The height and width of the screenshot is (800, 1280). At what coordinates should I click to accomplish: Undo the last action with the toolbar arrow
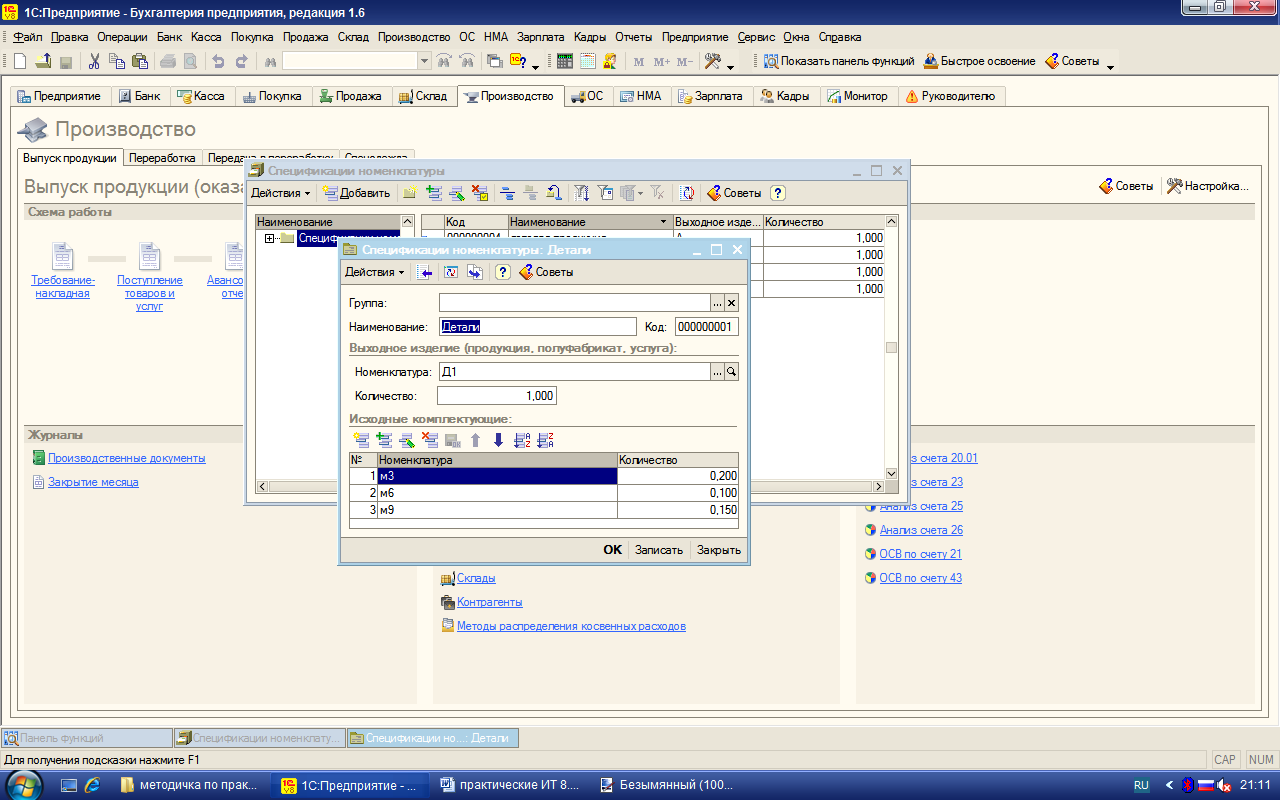pyautogui.click(x=218, y=61)
